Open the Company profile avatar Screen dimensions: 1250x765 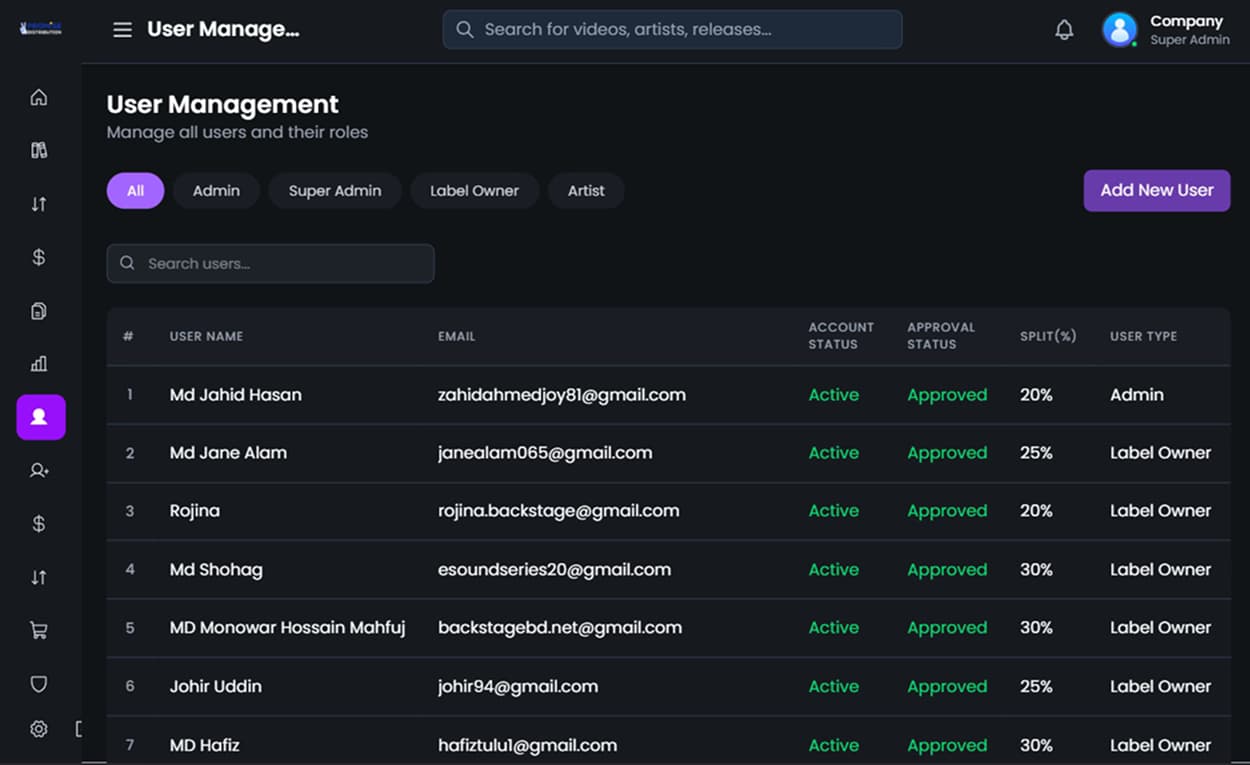click(x=1120, y=30)
